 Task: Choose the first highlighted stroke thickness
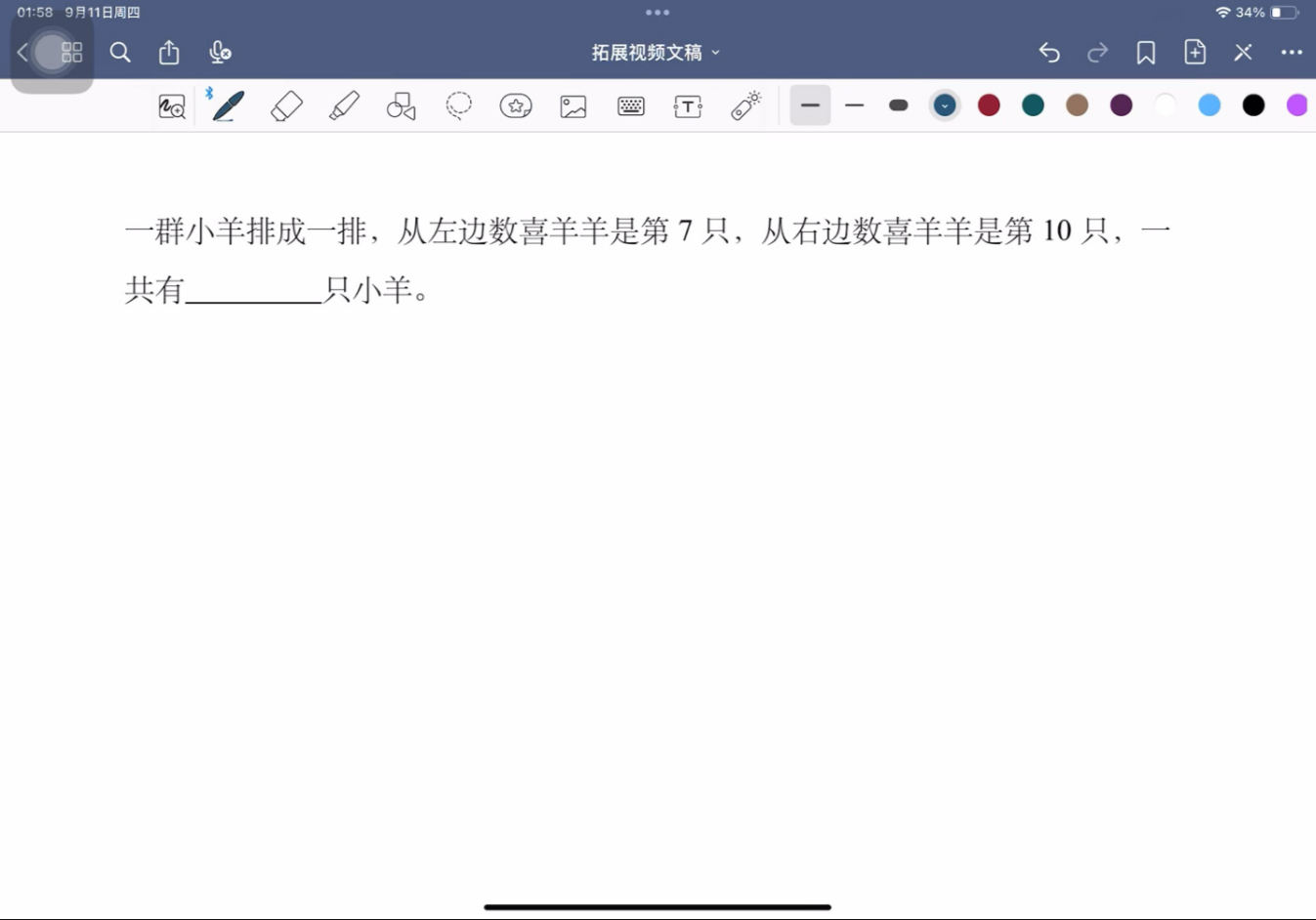coord(810,105)
